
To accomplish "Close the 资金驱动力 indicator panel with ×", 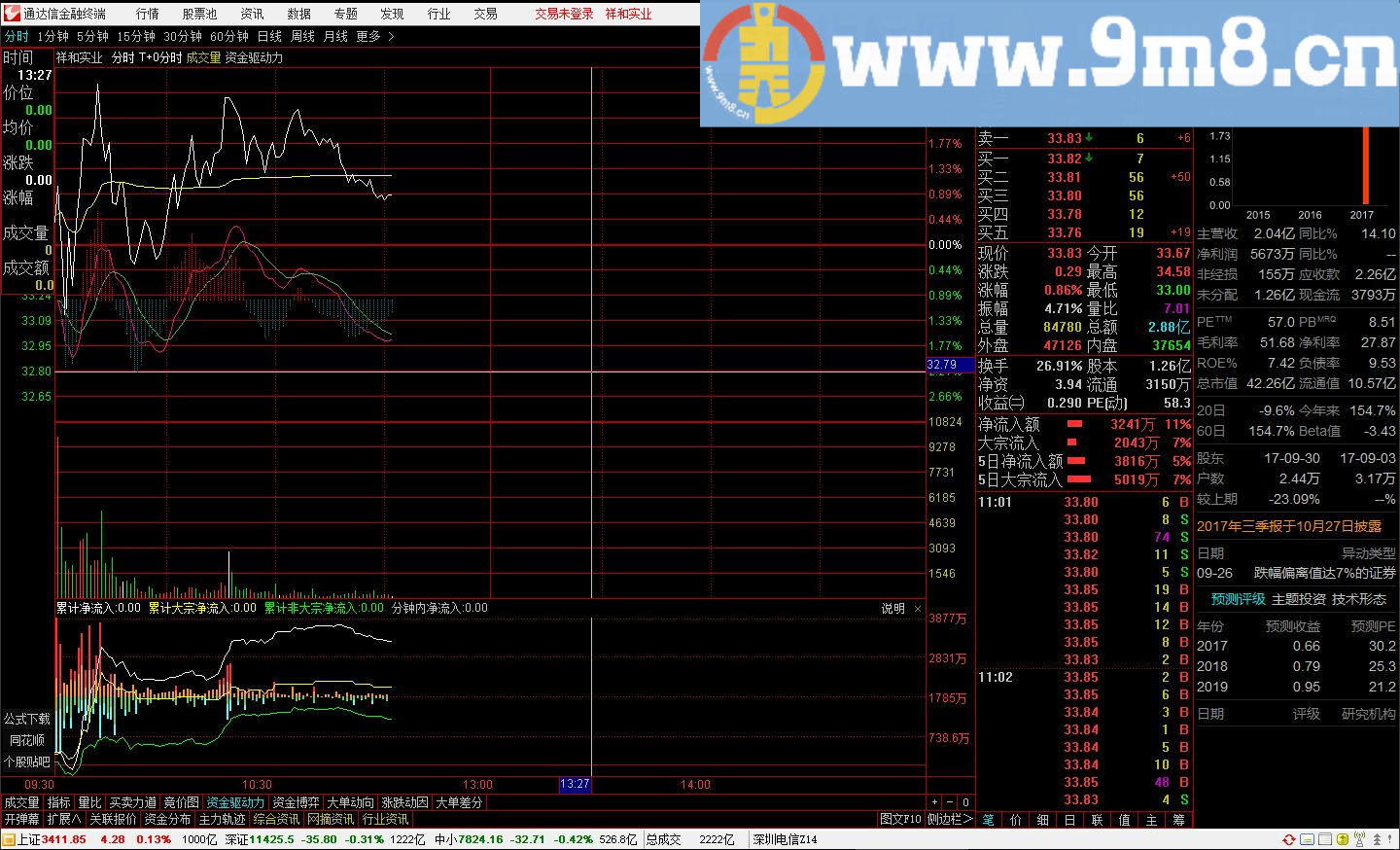I will (x=918, y=609).
